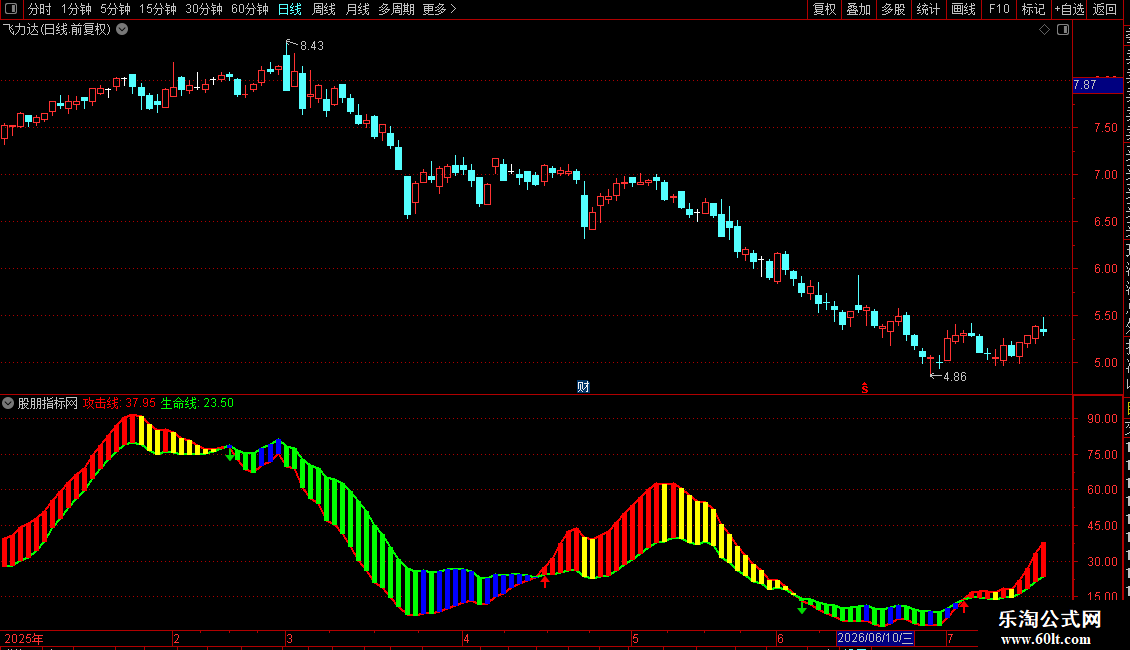Screen dimensions: 1130x650
Task: Select the 60分钟 period
Action: pos(250,9)
